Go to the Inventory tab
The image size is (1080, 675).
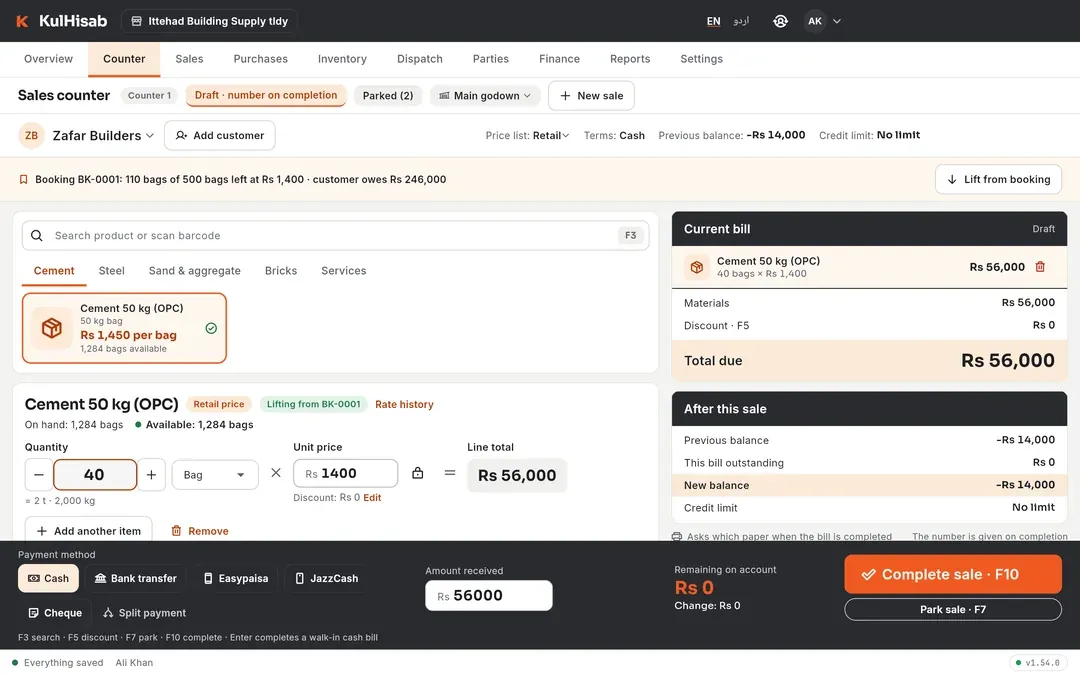tap(342, 59)
